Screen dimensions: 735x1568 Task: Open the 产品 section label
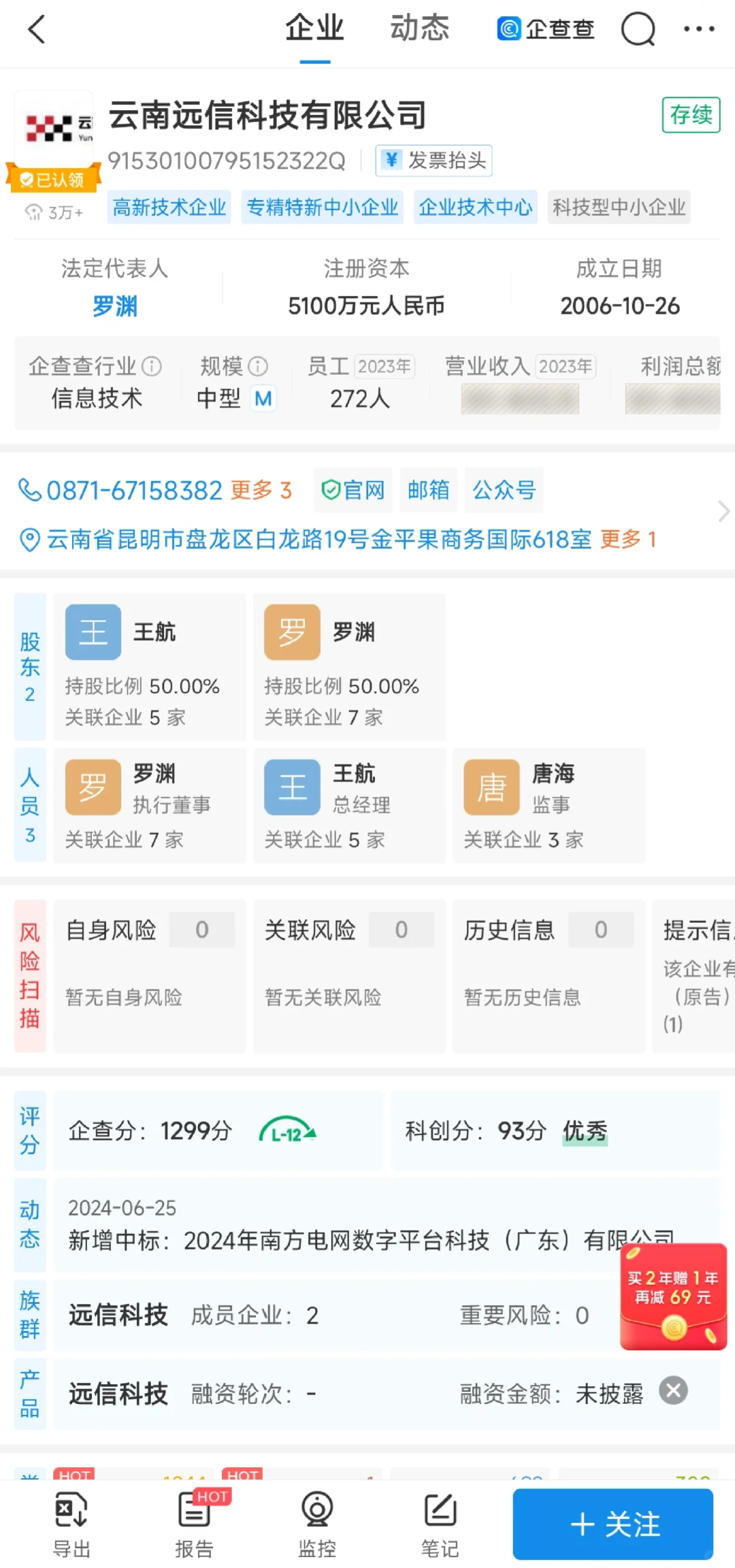coord(30,1393)
